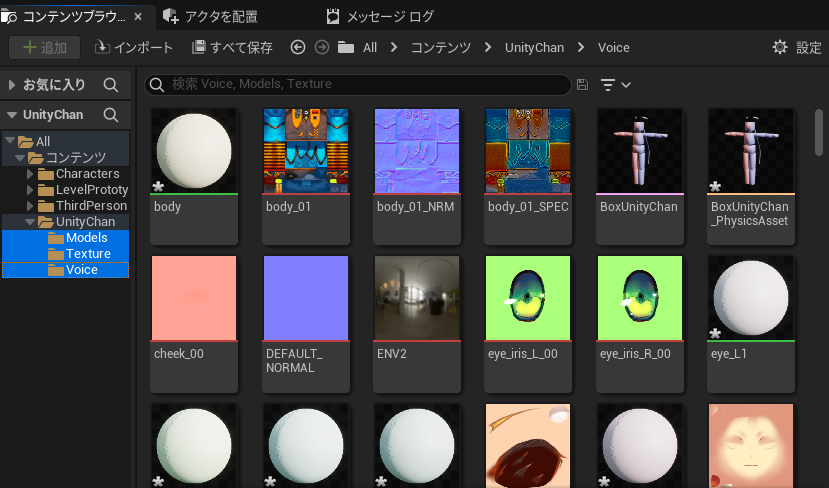Select the ENV2 environment texture asset
The width and height of the screenshot is (829, 488).
pyautogui.click(x=417, y=324)
